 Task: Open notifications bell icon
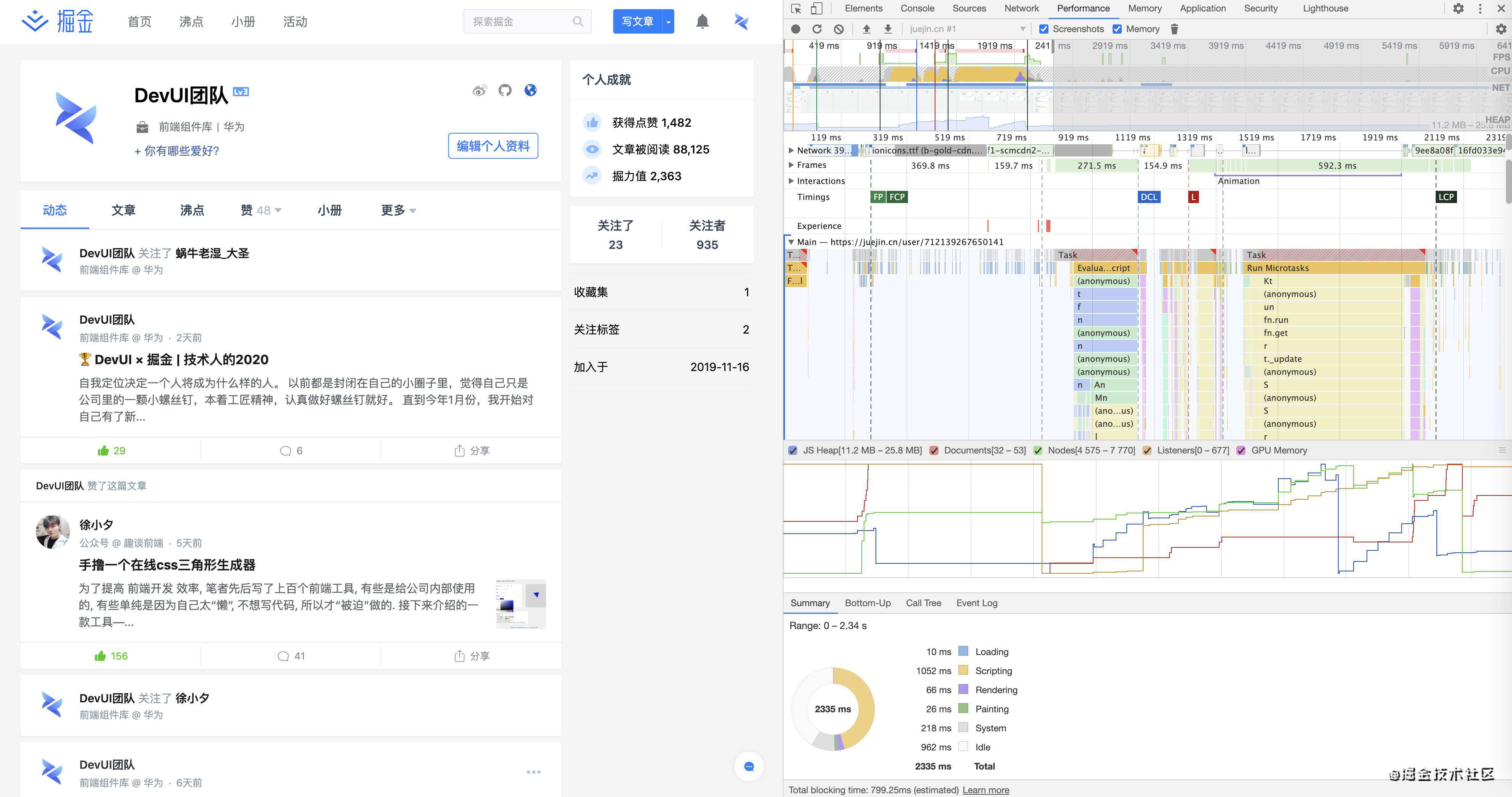pos(702,22)
